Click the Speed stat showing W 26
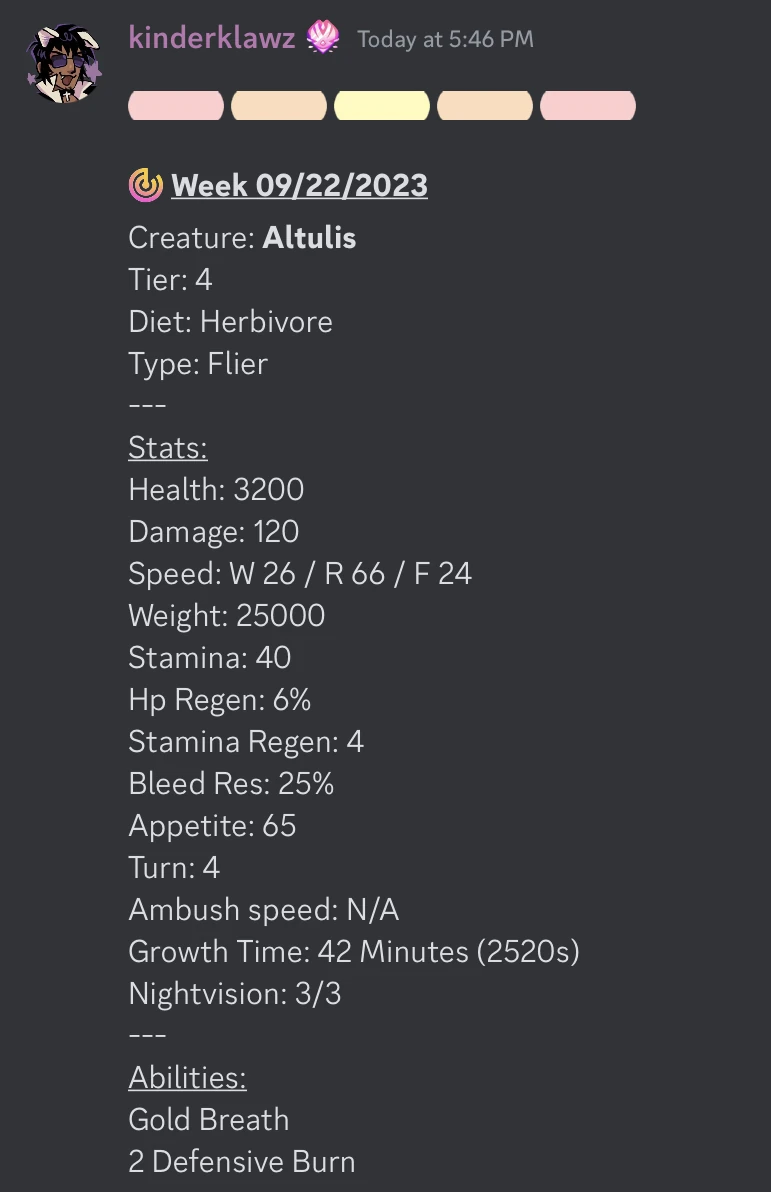 point(299,573)
